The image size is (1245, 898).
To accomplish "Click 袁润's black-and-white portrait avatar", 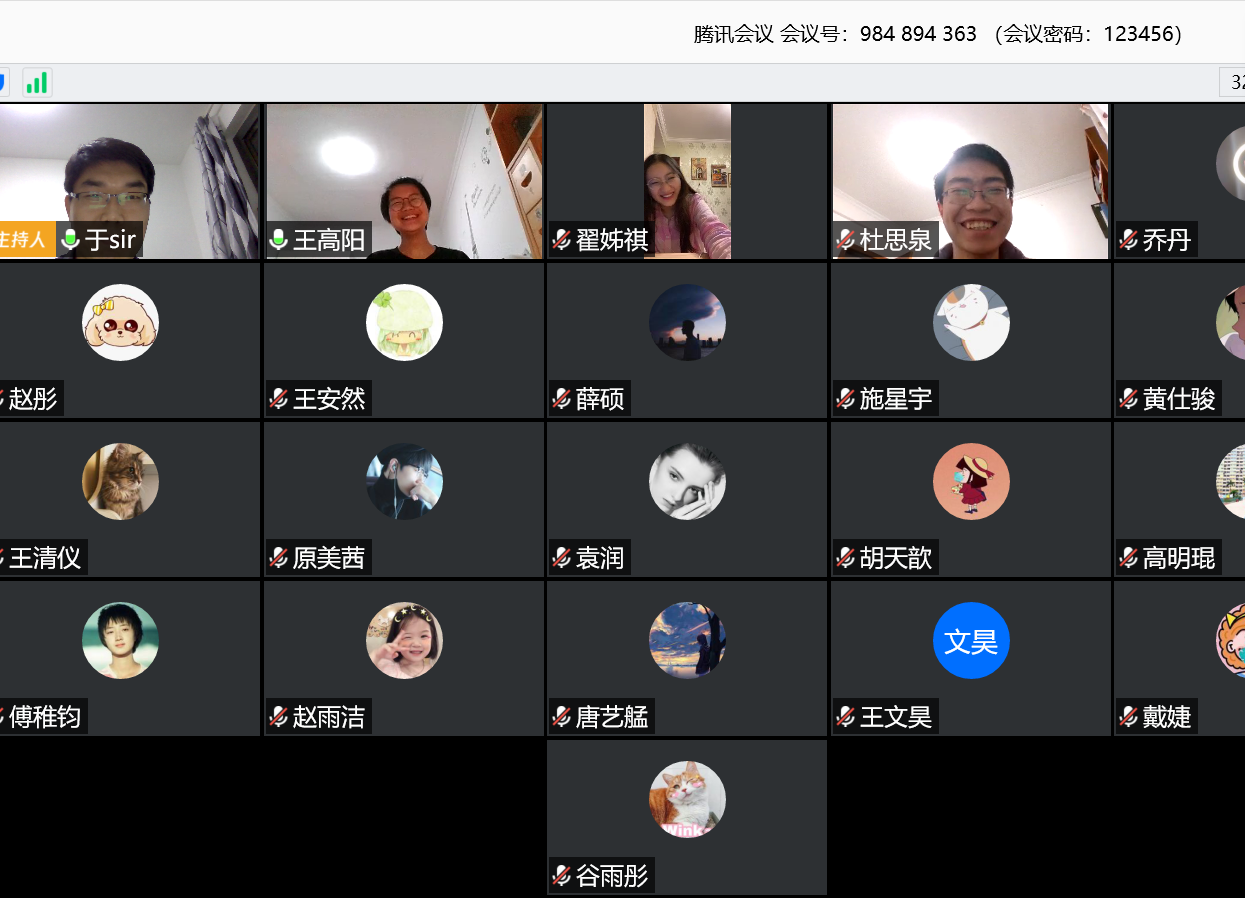I will pyautogui.click(x=687, y=482).
